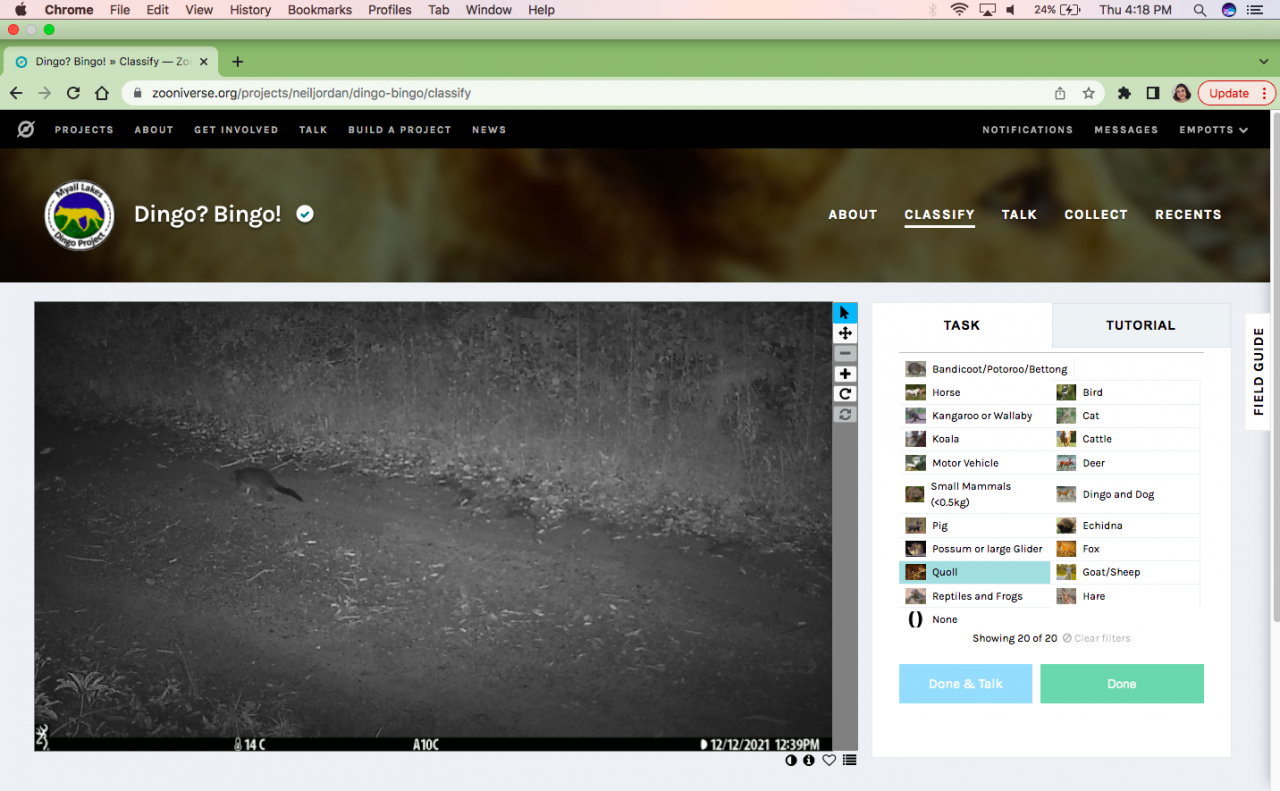The image size is (1280, 791).
Task: Click the Zooniverse logo icon
Action: click(26, 129)
